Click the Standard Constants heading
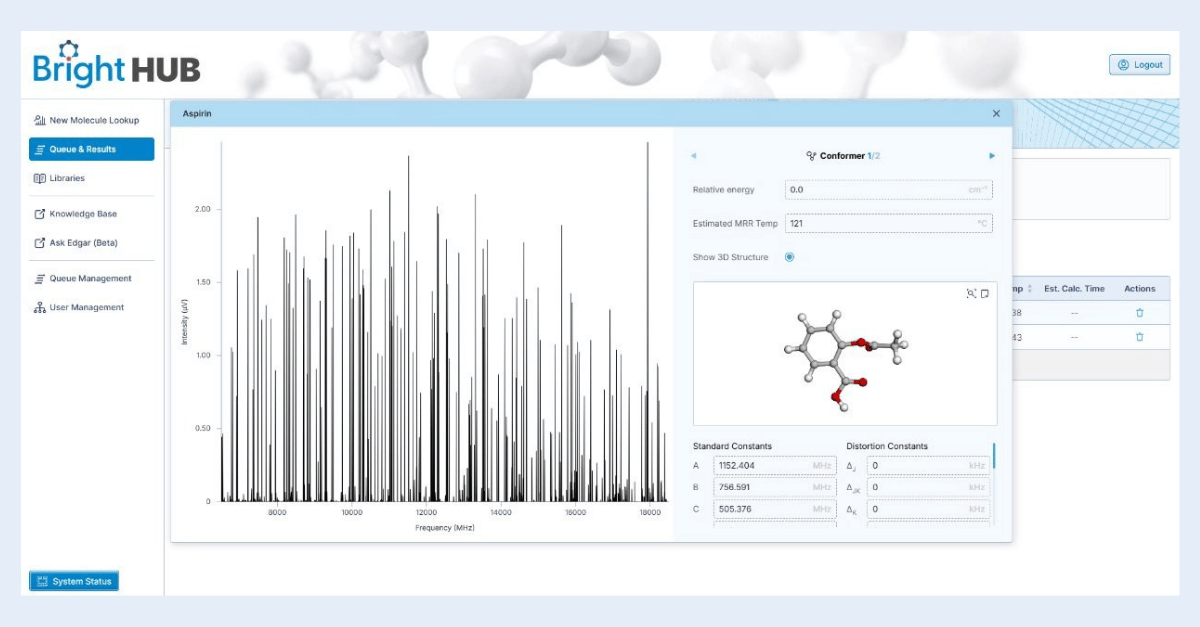This screenshot has width=1200, height=627. pos(732,446)
